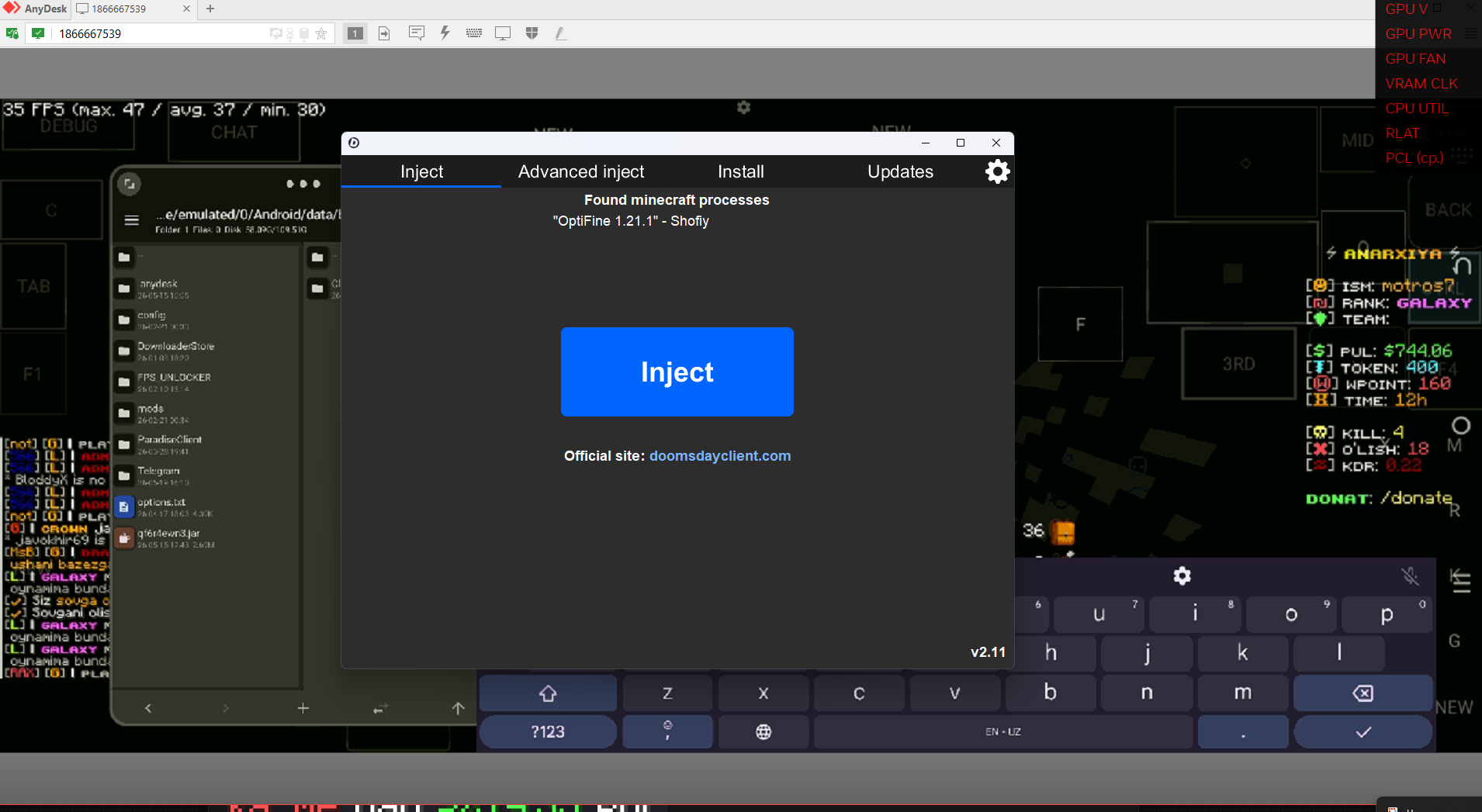Open the anydesk folder

pos(206,289)
